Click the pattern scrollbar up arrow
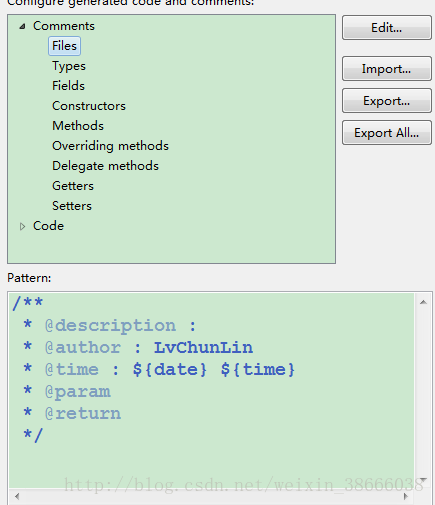Image resolution: width=435 pixels, height=505 pixels. pyautogui.click(x=423, y=302)
